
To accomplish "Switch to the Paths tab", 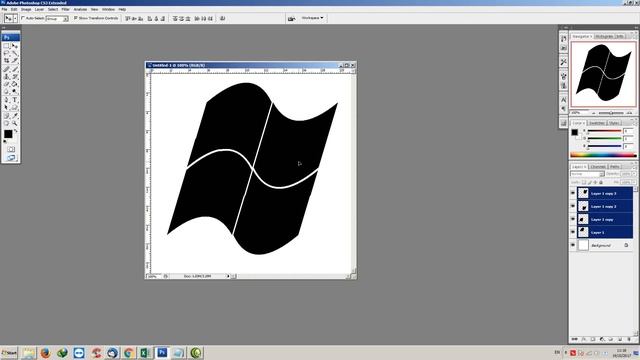I will (614, 167).
